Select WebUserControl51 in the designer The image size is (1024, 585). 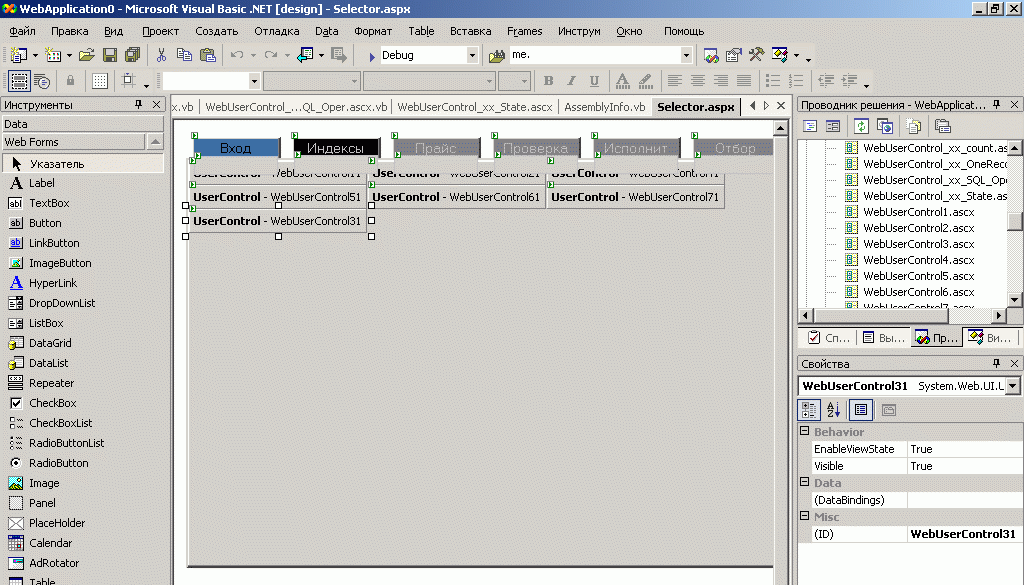[x=277, y=197]
